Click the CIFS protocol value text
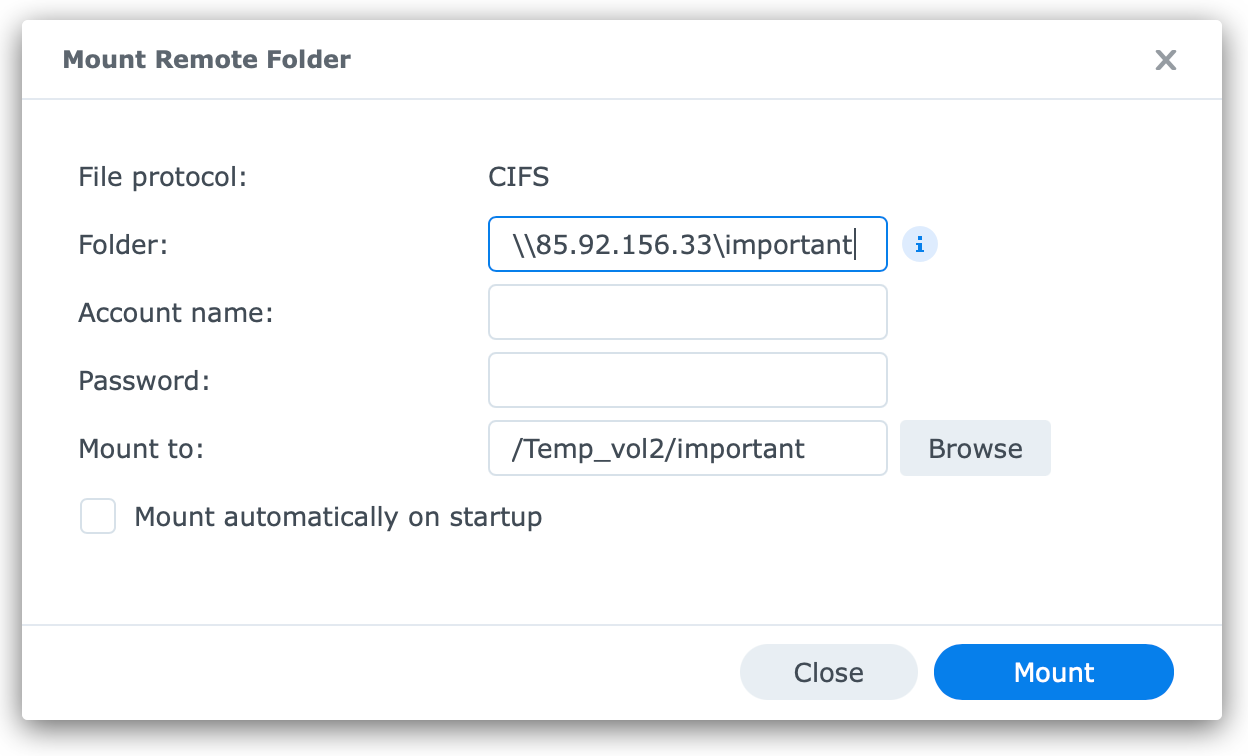The height and width of the screenshot is (756, 1248). [519, 178]
